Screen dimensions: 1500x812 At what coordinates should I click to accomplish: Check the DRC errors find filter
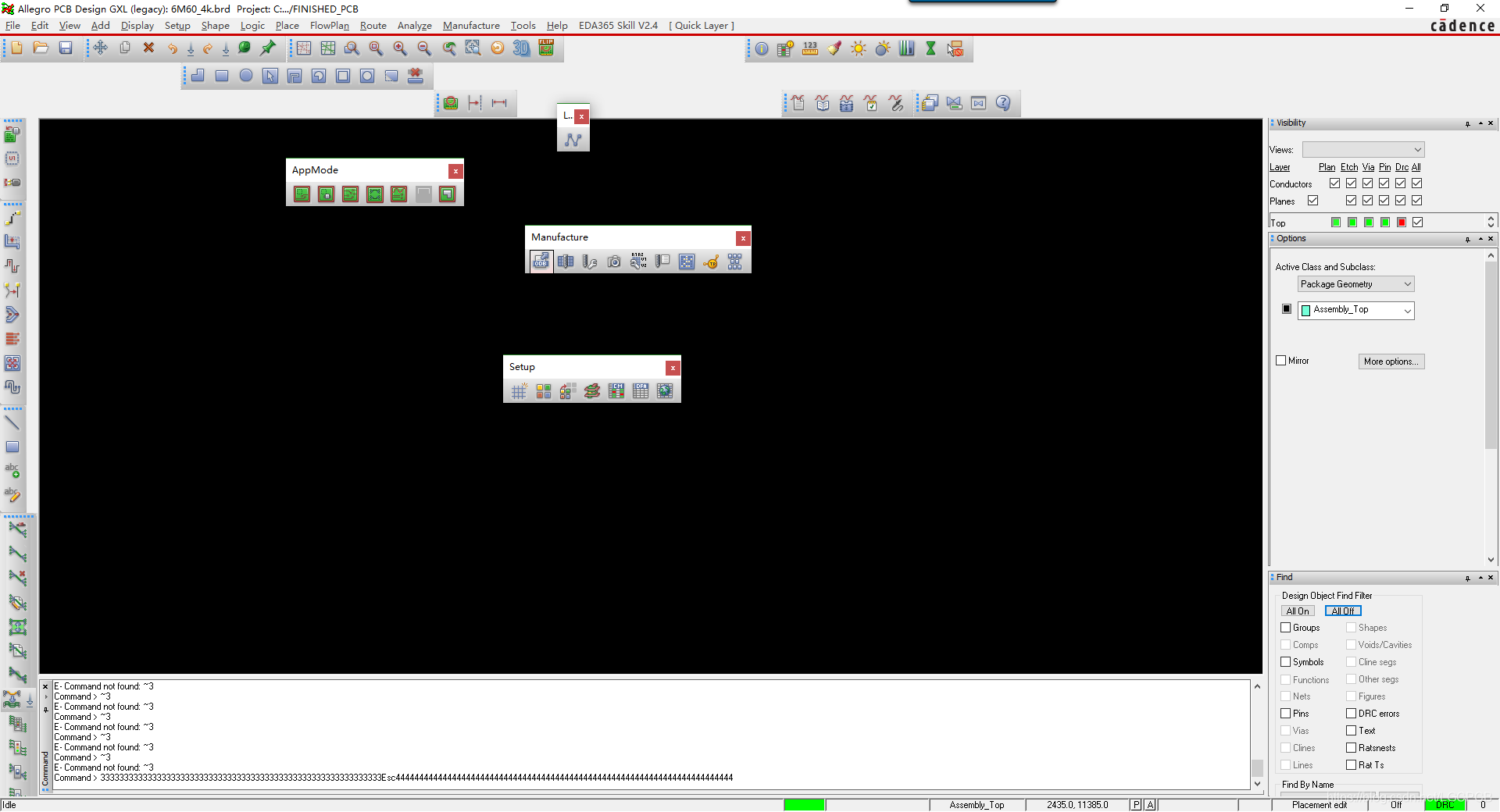click(x=1351, y=714)
